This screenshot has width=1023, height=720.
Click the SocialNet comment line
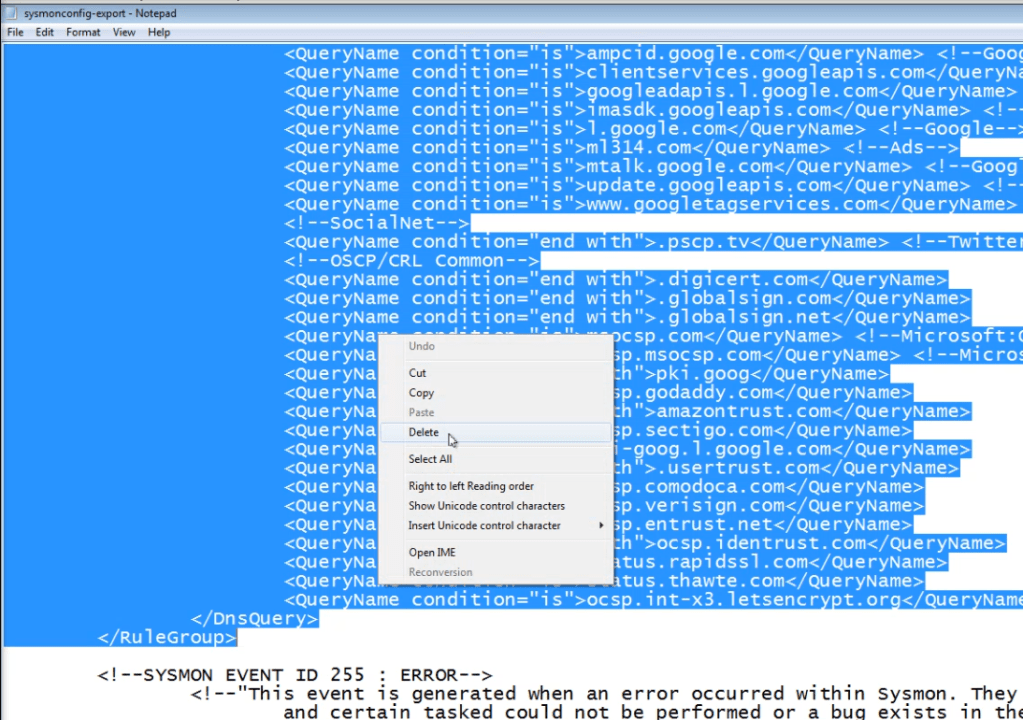click(x=376, y=223)
